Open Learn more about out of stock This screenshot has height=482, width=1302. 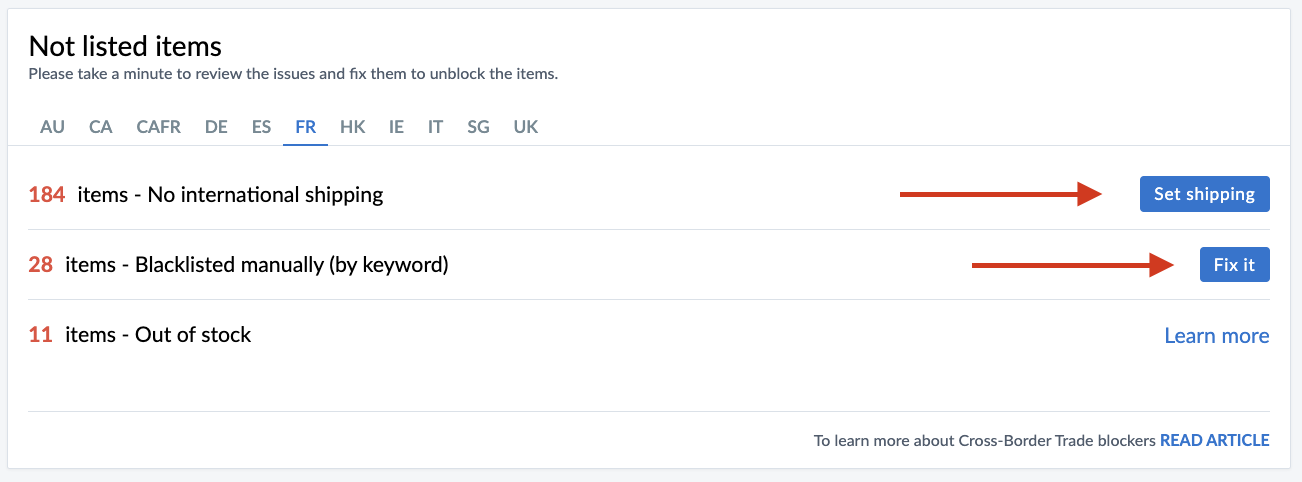click(1216, 336)
